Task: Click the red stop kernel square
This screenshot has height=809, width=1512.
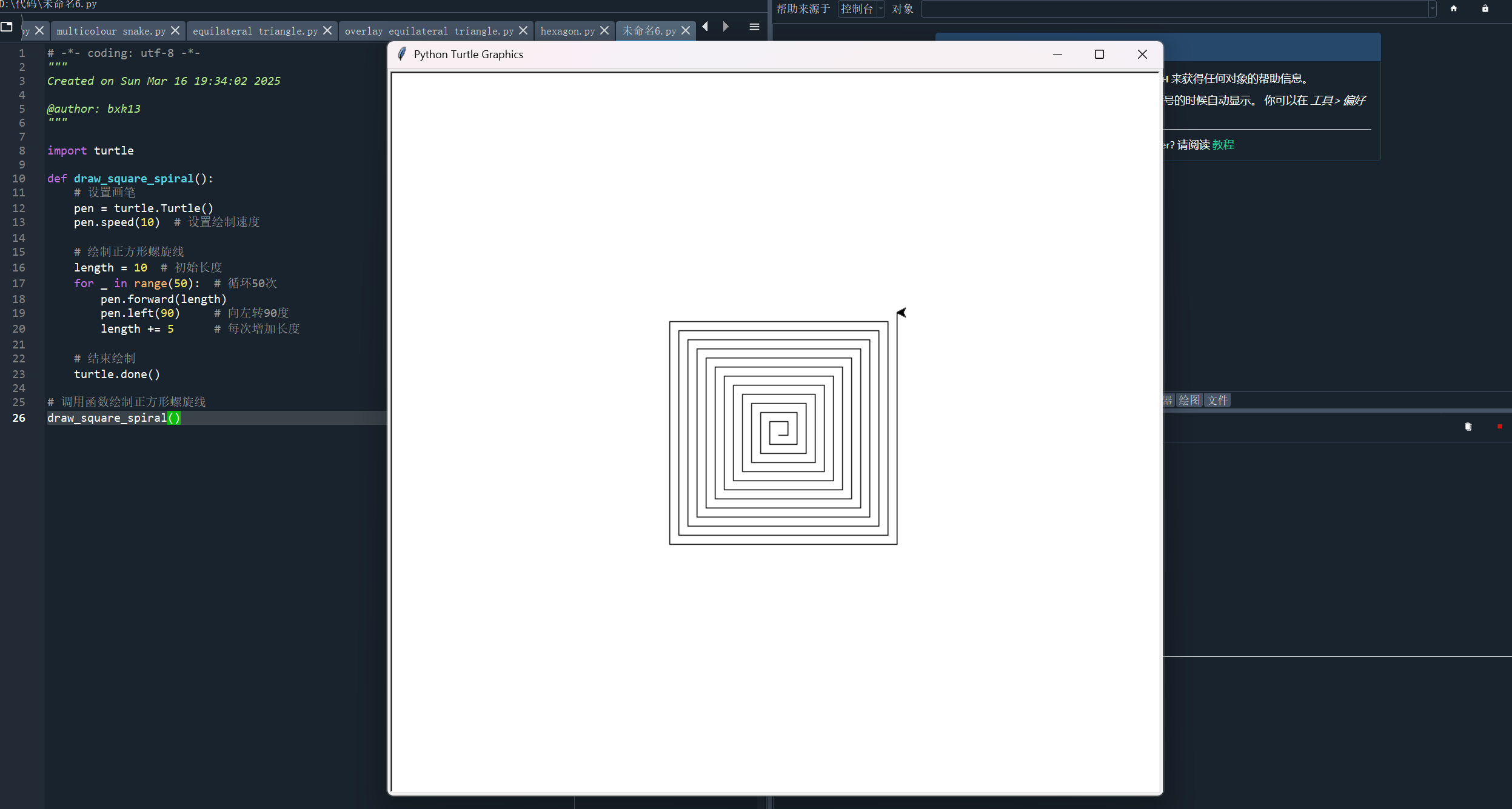Action: coord(1499,427)
